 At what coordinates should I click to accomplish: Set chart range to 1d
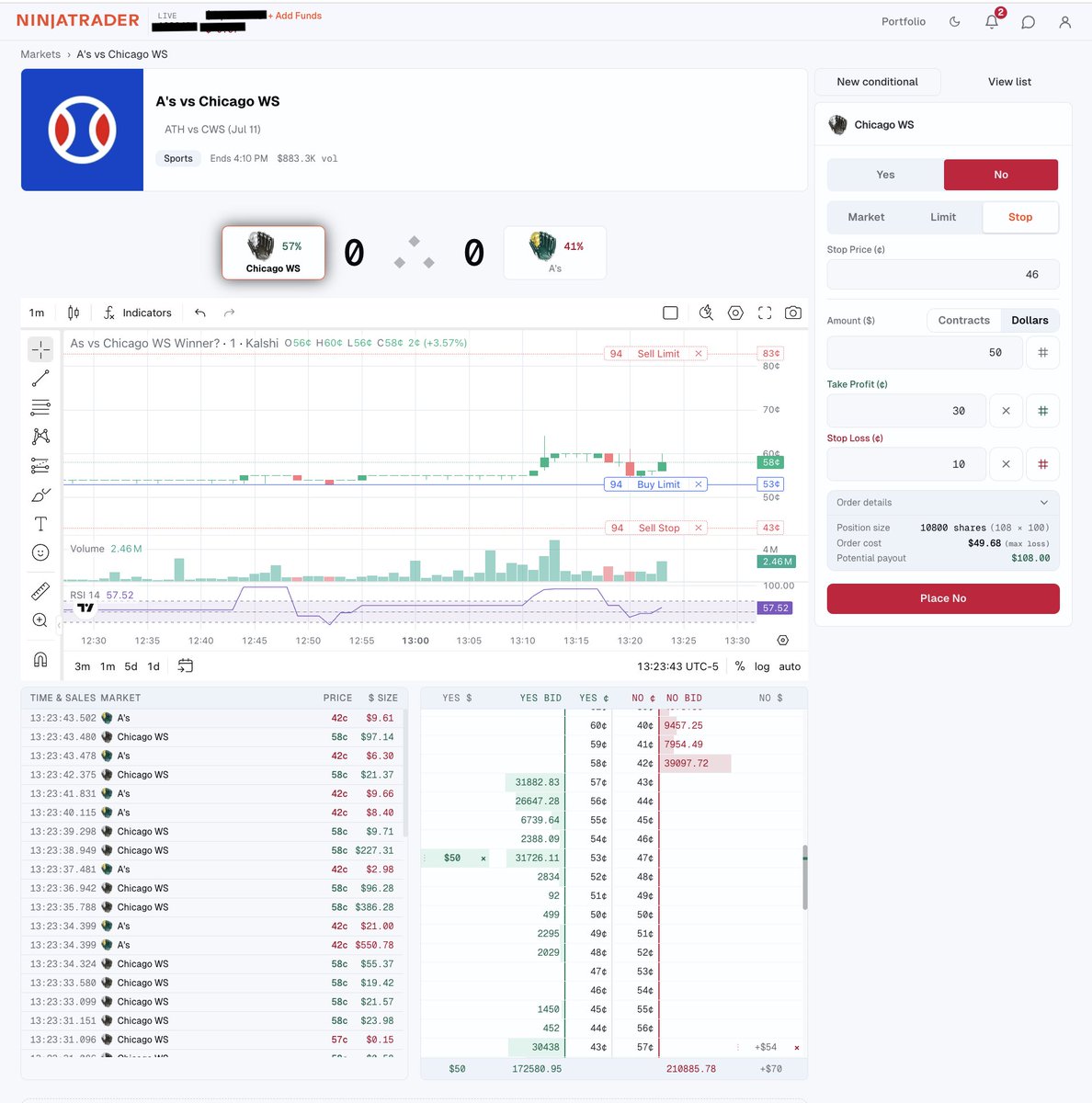(154, 666)
